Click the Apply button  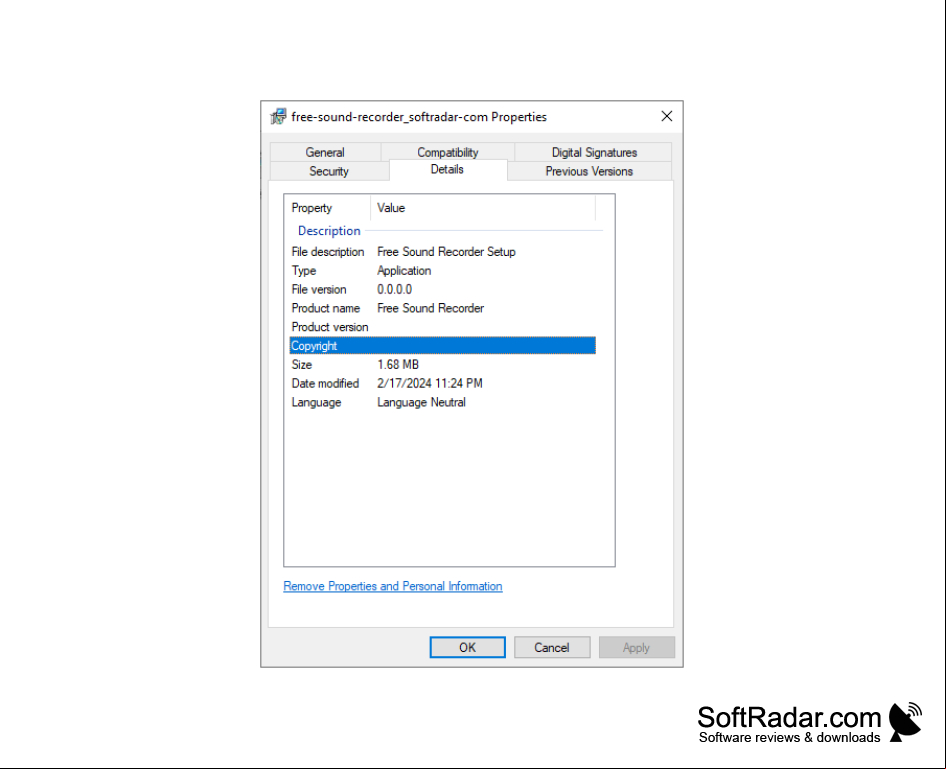coord(636,647)
